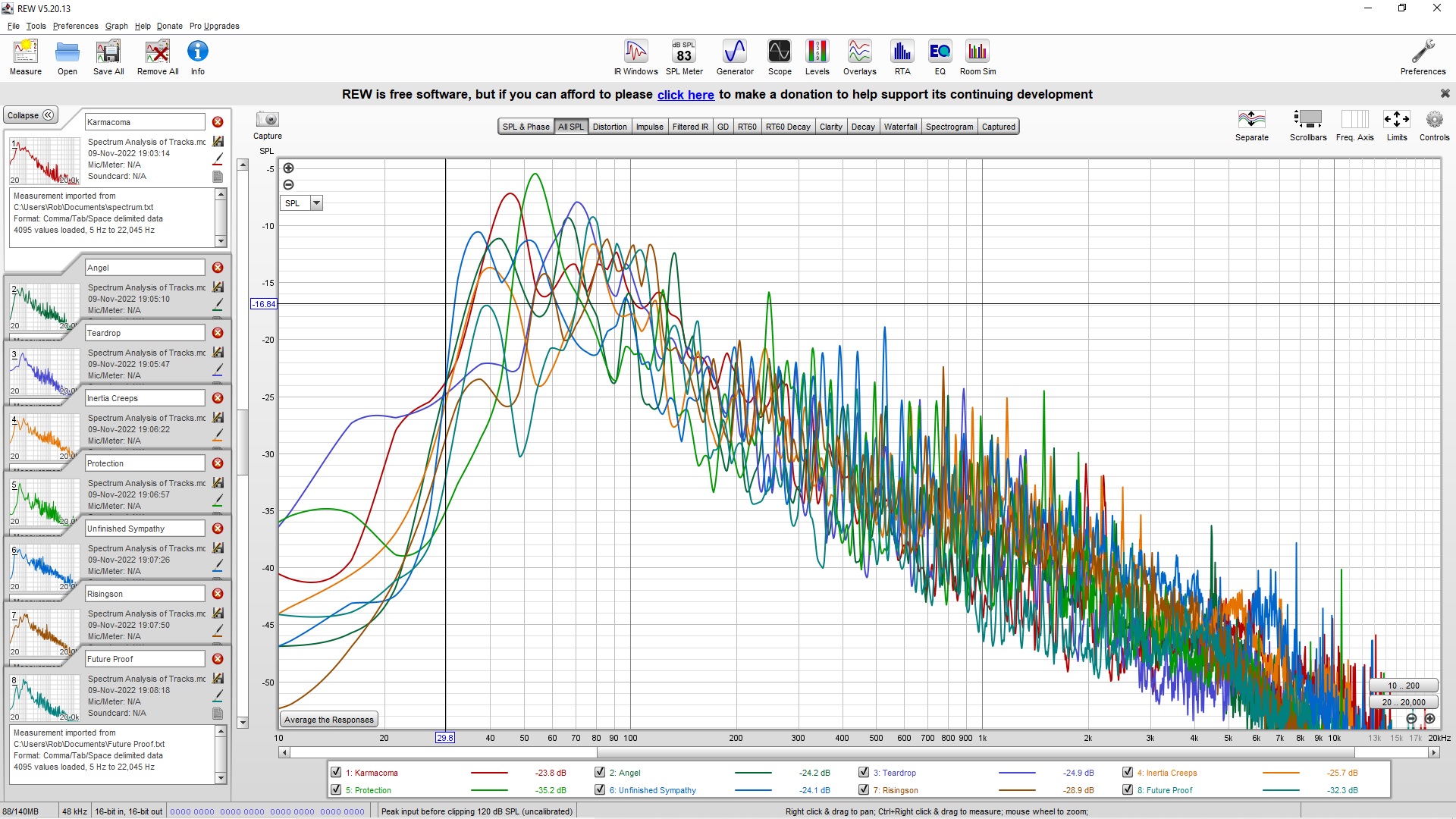Remove the Karmacoma measurement
1456x819 pixels.
[x=218, y=122]
